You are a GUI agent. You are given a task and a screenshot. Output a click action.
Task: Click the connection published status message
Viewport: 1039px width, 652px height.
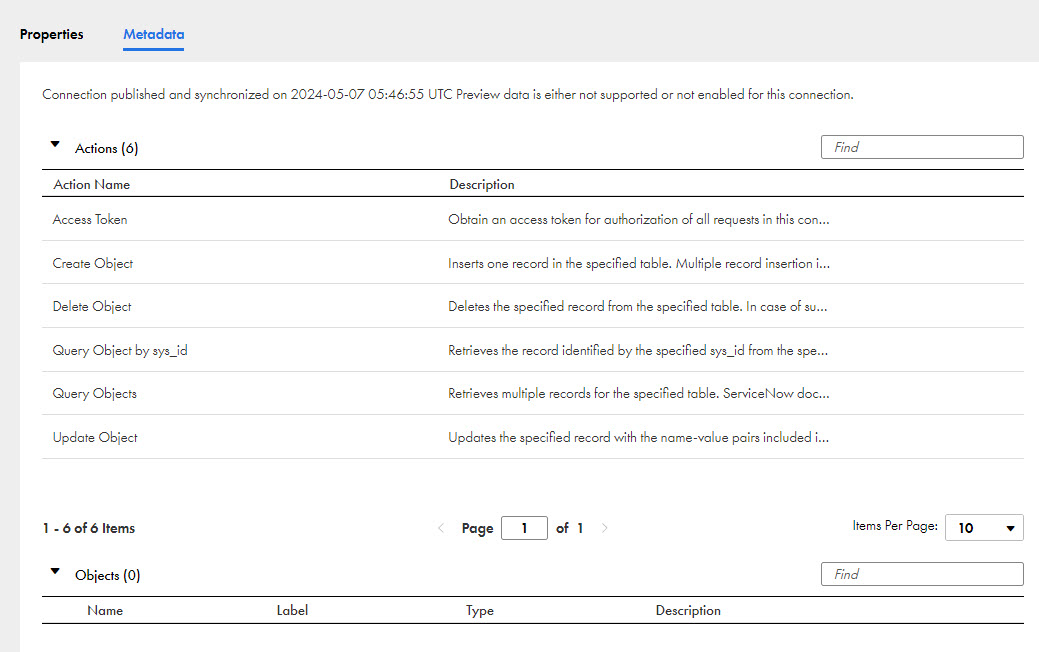coord(448,94)
